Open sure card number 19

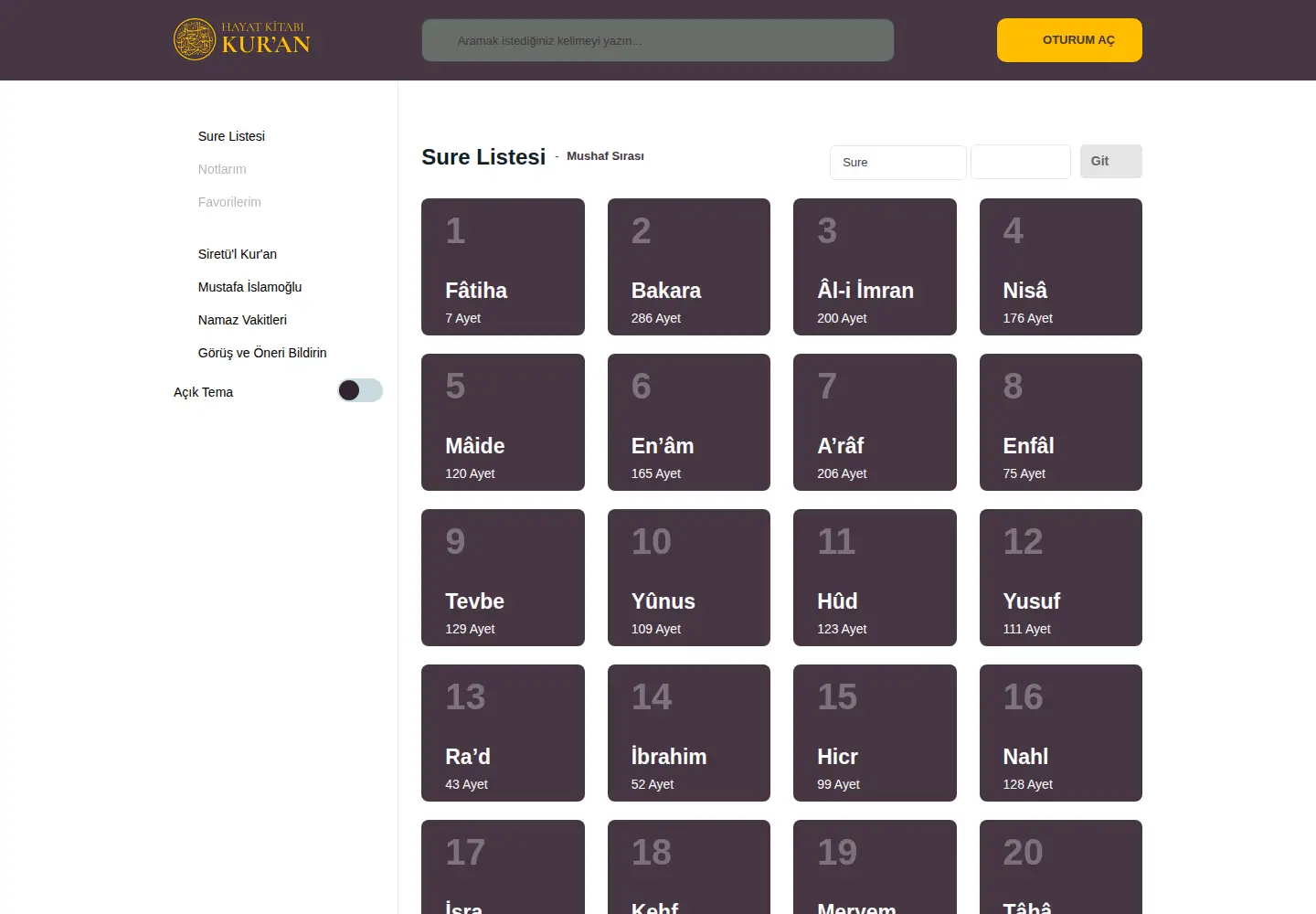[x=875, y=866]
